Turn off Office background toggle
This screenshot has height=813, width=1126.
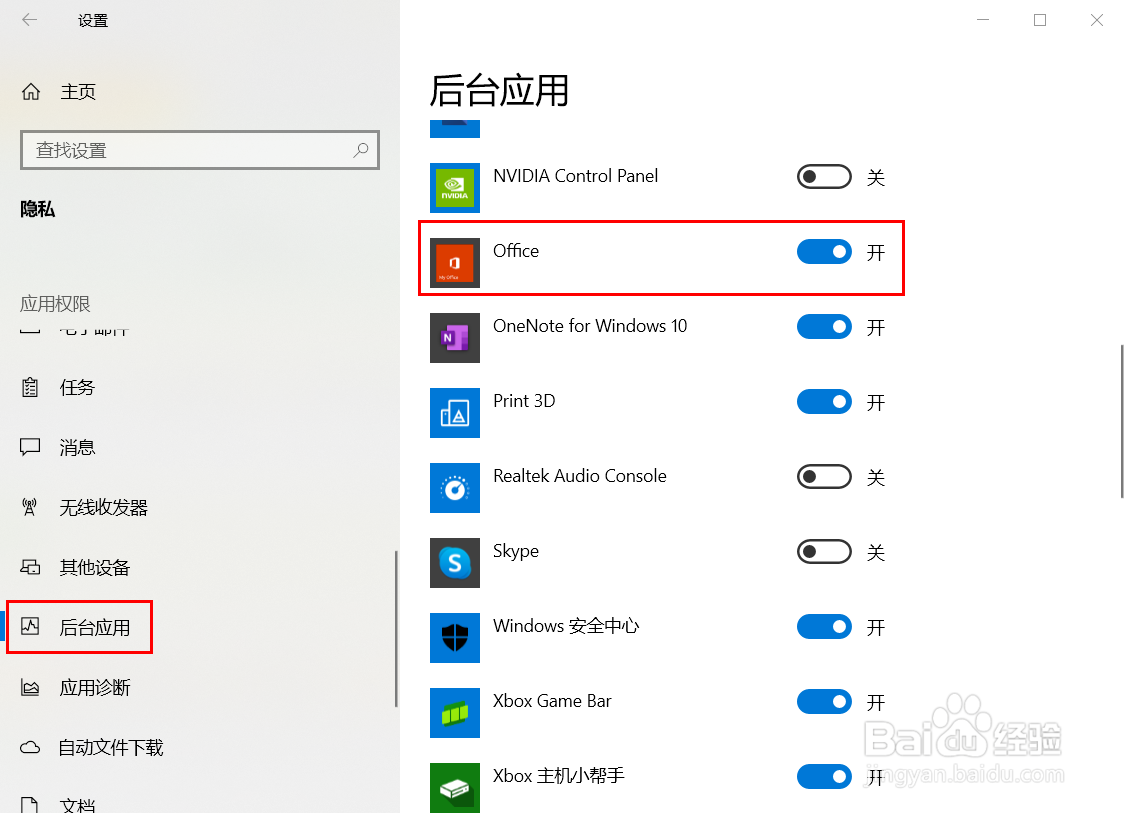[824, 251]
